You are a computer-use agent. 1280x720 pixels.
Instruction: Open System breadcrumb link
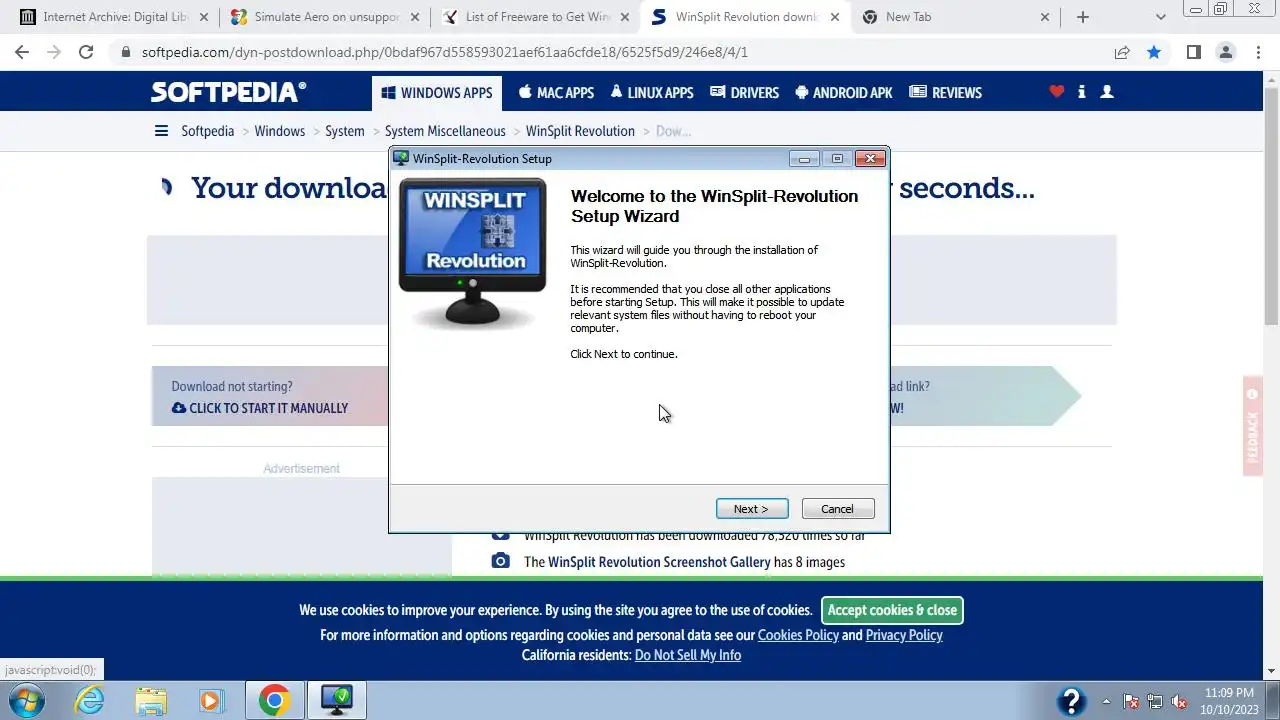point(345,131)
